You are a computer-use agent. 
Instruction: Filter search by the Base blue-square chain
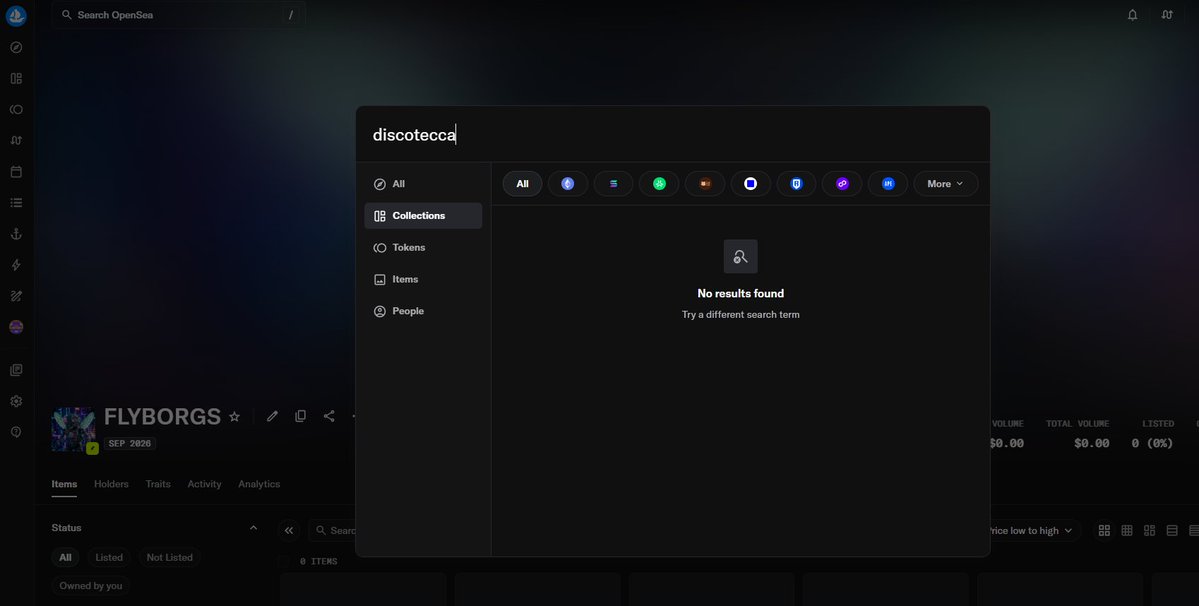click(x=751, y=183)
